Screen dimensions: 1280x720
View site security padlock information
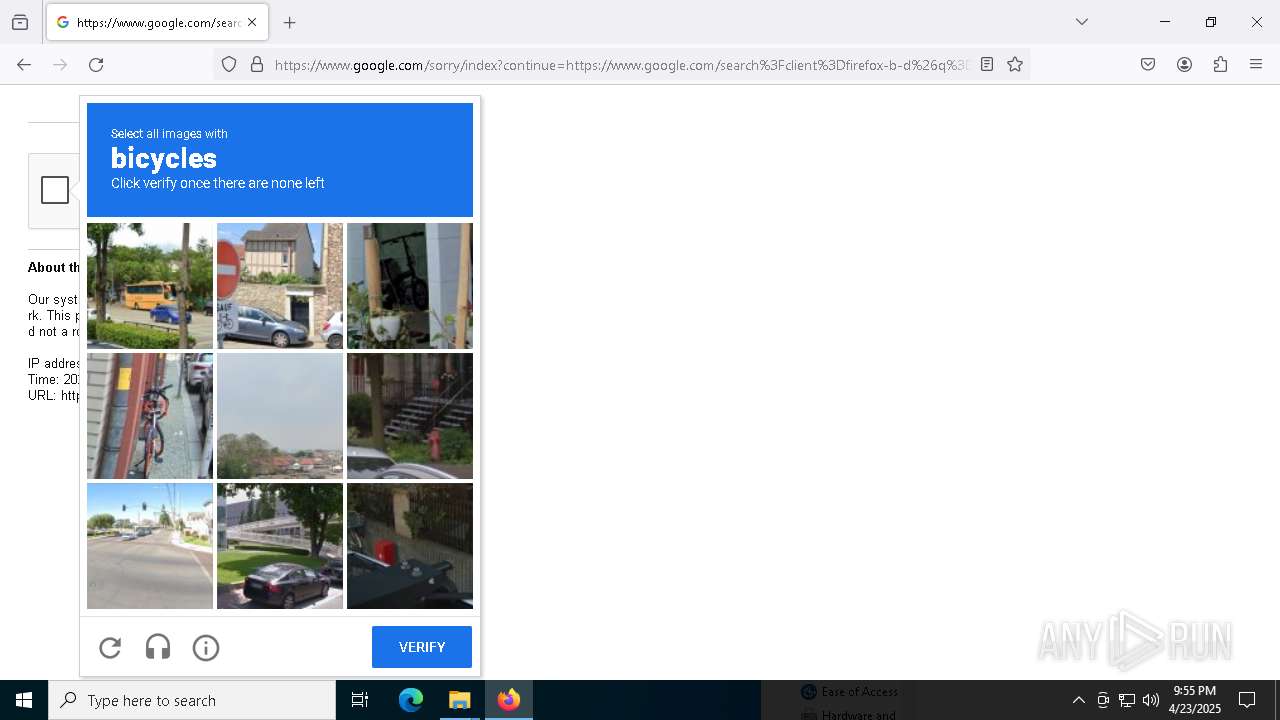pos(257,64)
